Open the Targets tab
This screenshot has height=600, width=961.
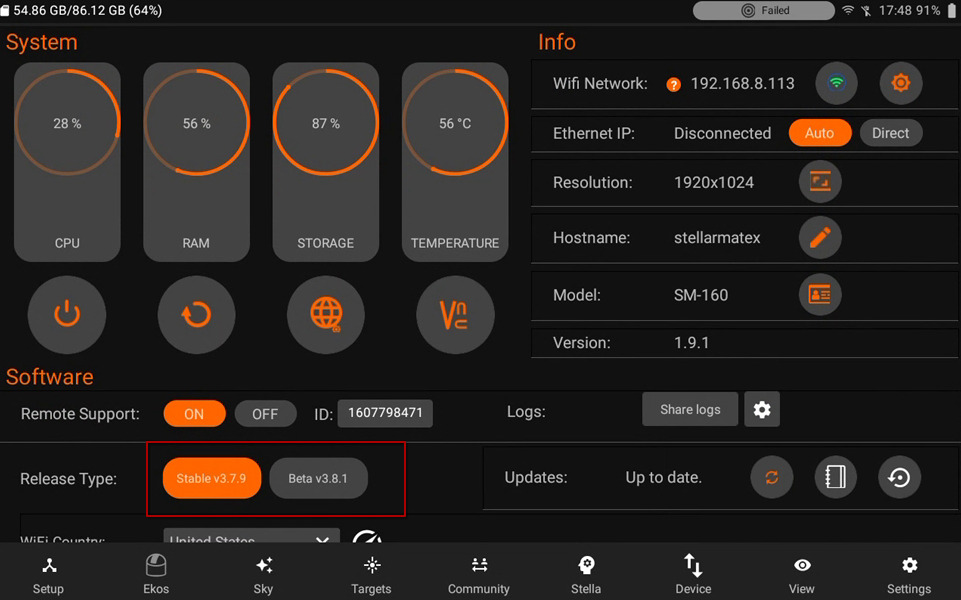pyautogui.click(x=371, y=574)
